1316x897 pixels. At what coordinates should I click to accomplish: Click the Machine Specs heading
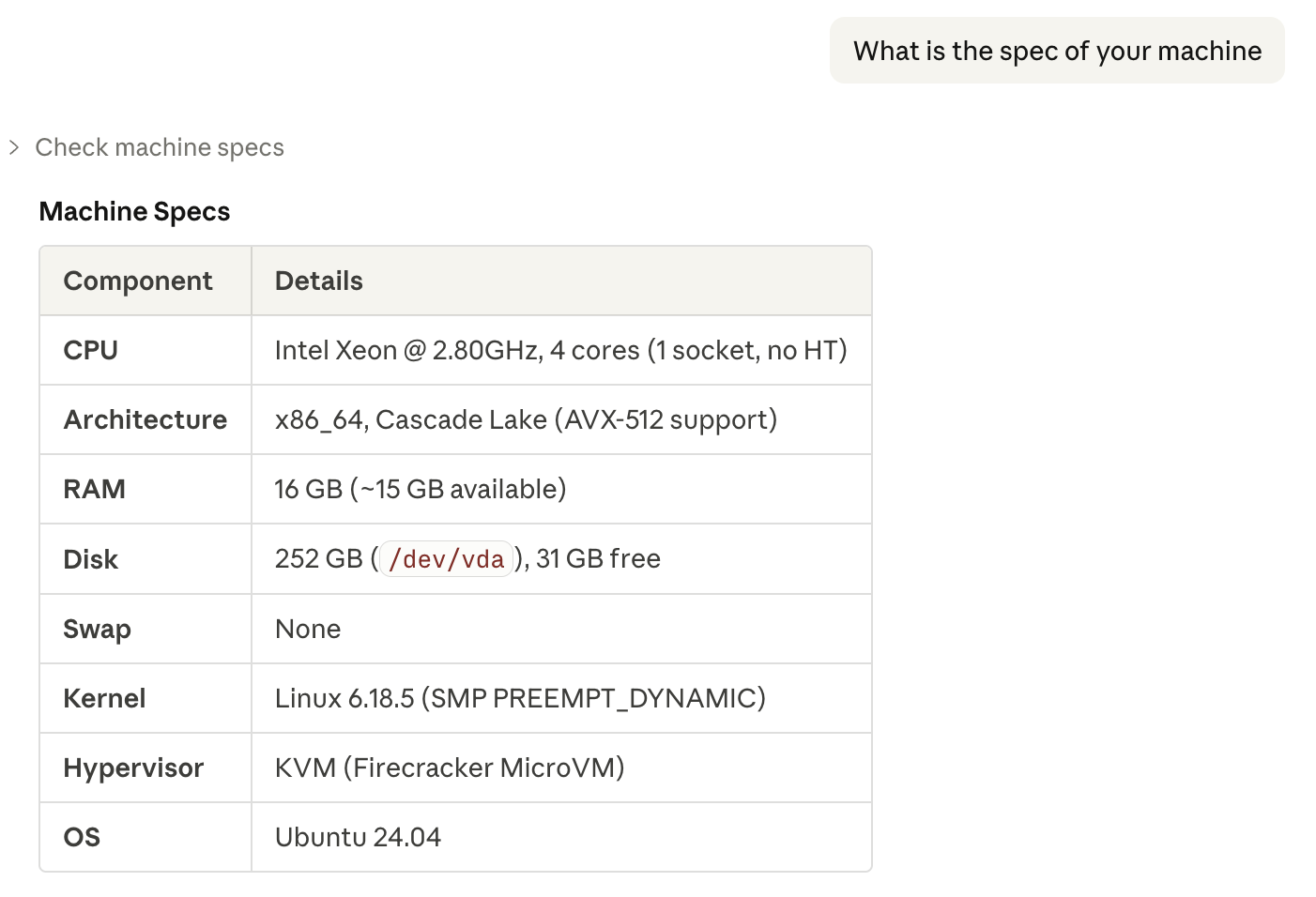pyautogui.click(x=134, y=212)
